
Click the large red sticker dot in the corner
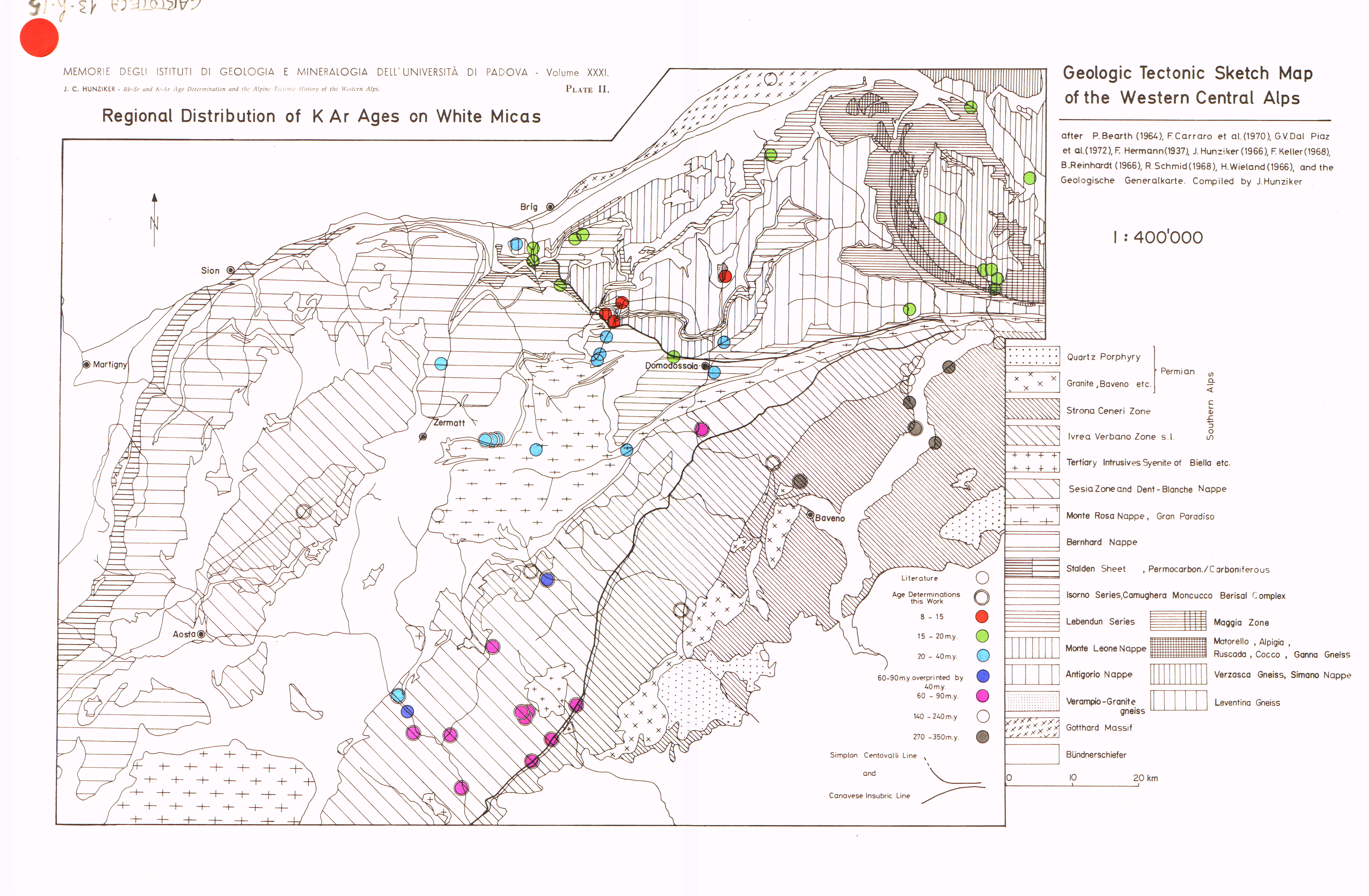coord(39,37)
